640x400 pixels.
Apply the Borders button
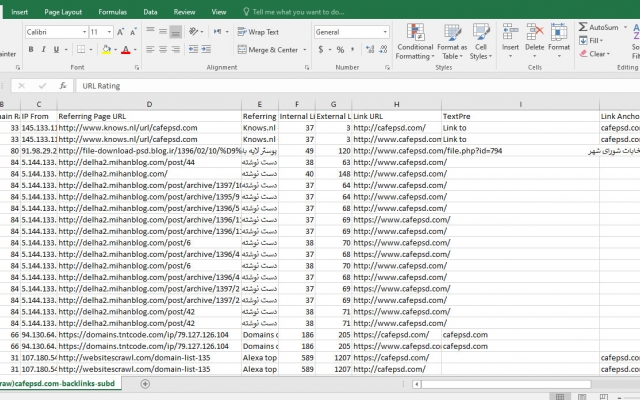tap(81, 50)
